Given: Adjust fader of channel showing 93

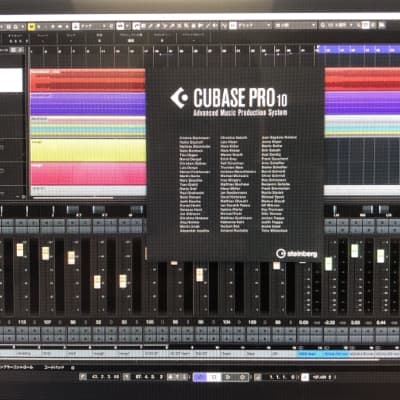Looking at the screenshot, I should (x=123, y=281).
